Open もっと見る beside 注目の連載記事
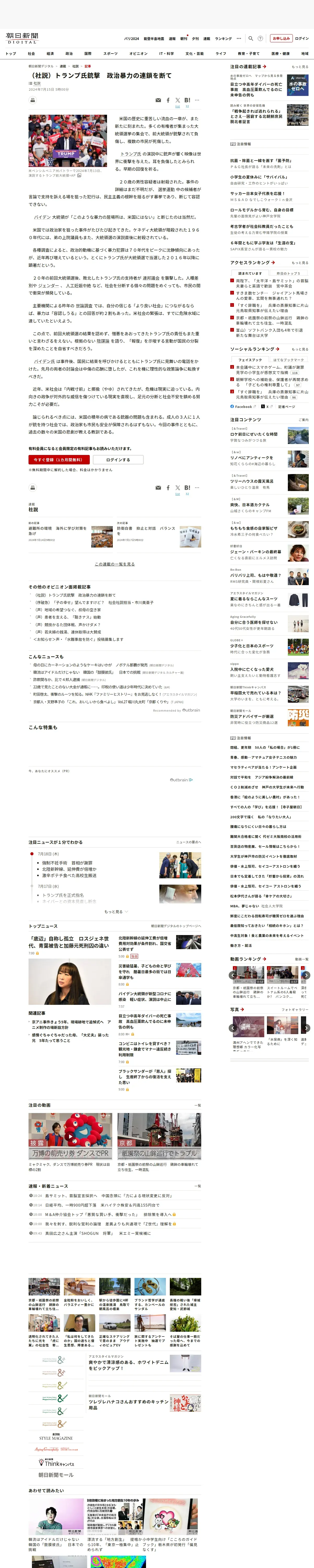 click(x=300, y=67)
